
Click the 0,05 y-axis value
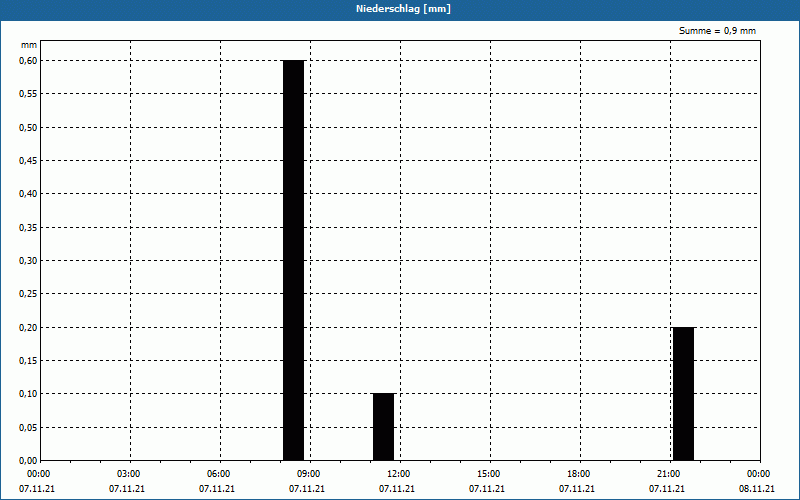coord(28,428)
